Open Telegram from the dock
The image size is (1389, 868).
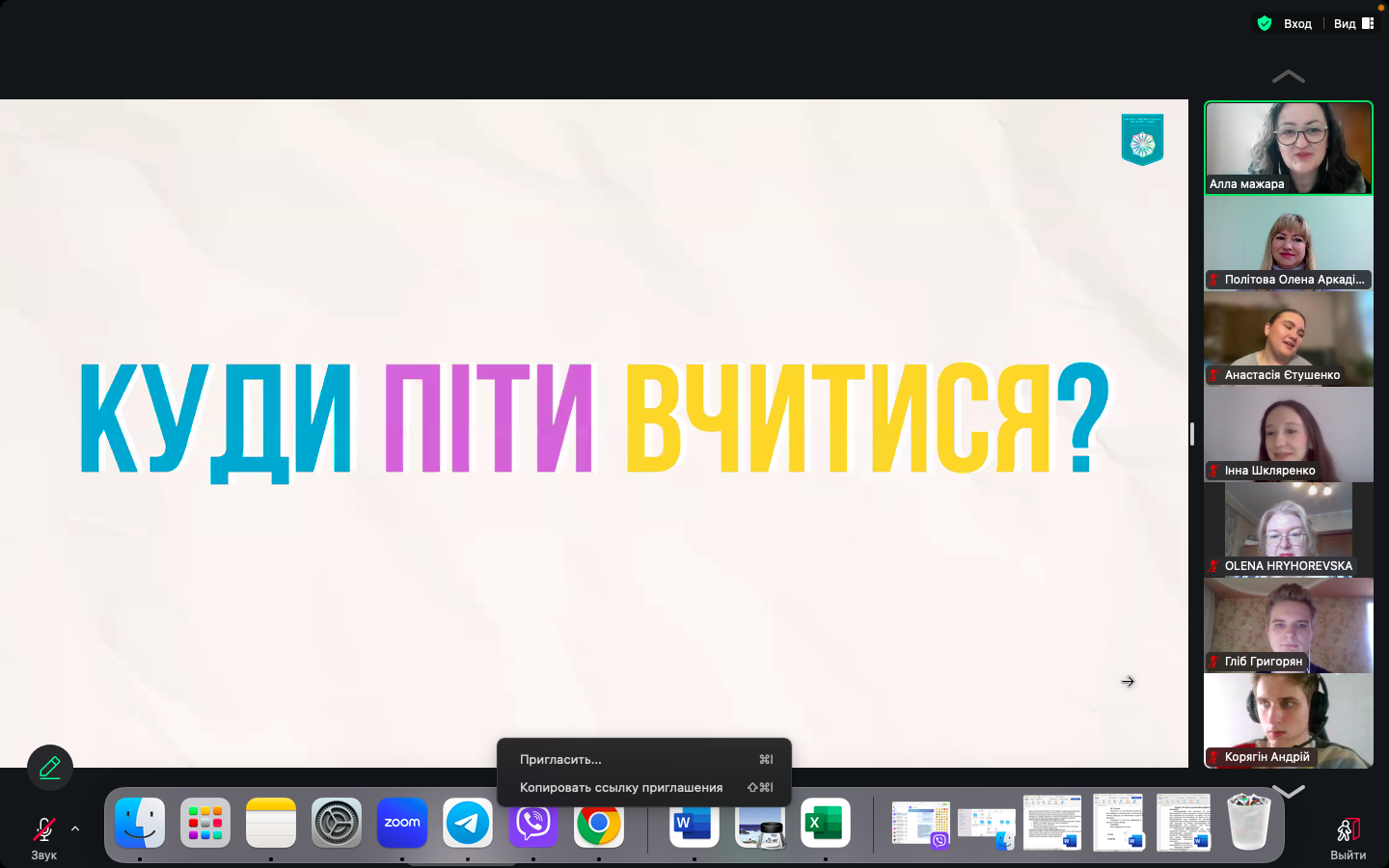[467, 823]
